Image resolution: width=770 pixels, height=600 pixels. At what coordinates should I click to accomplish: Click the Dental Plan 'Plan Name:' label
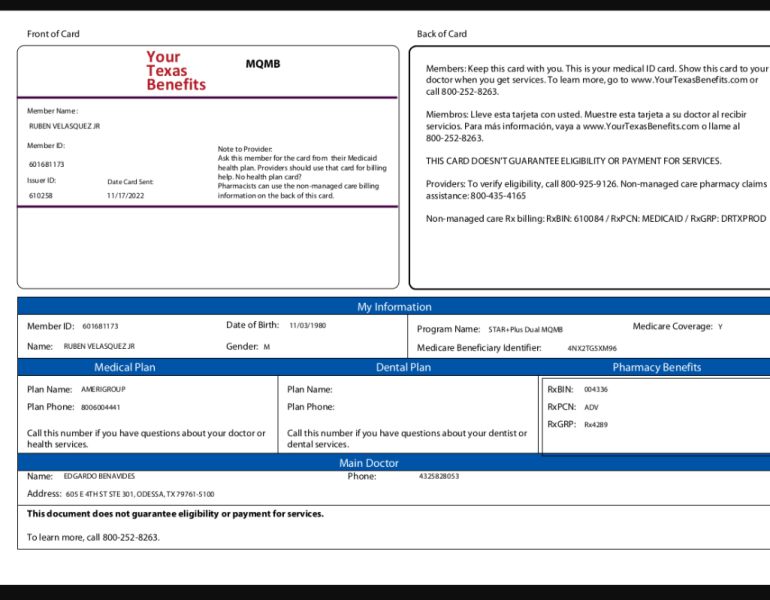[310, 389]
